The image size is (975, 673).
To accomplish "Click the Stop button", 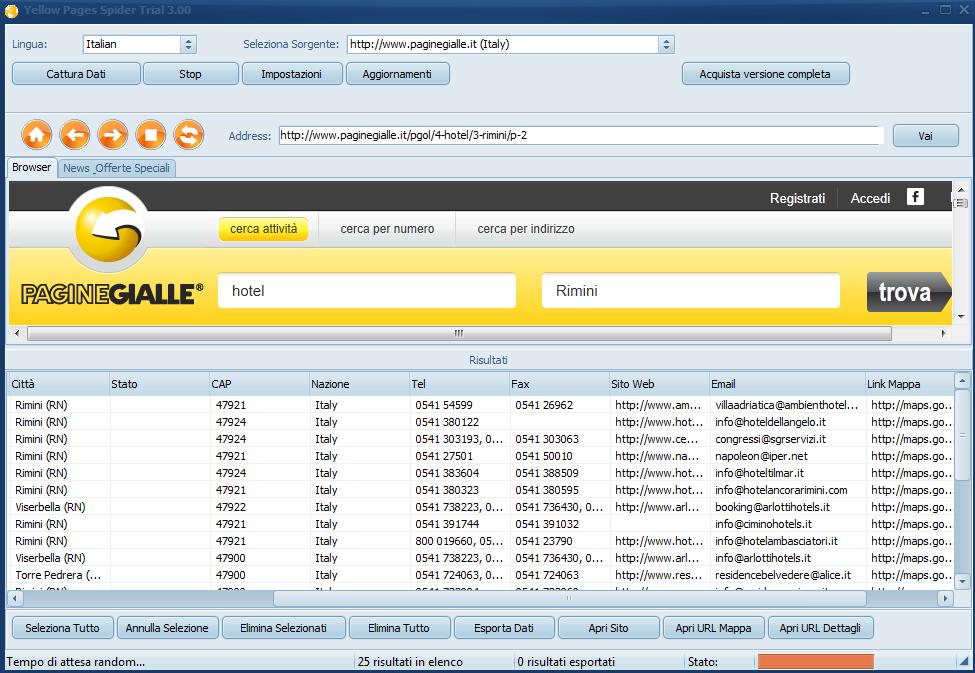I will click(x=190, y=74).
